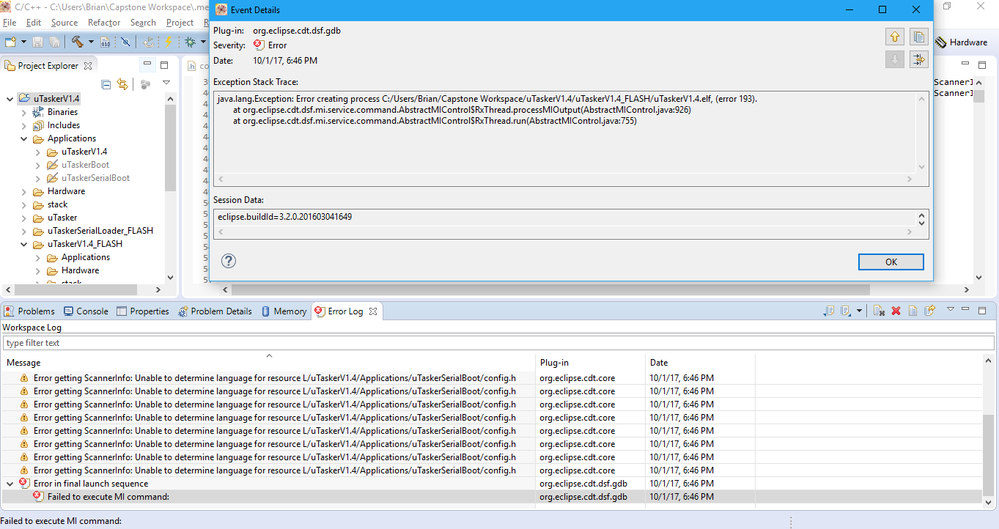Switch to the Memory tab

click(x=284, y=311)
